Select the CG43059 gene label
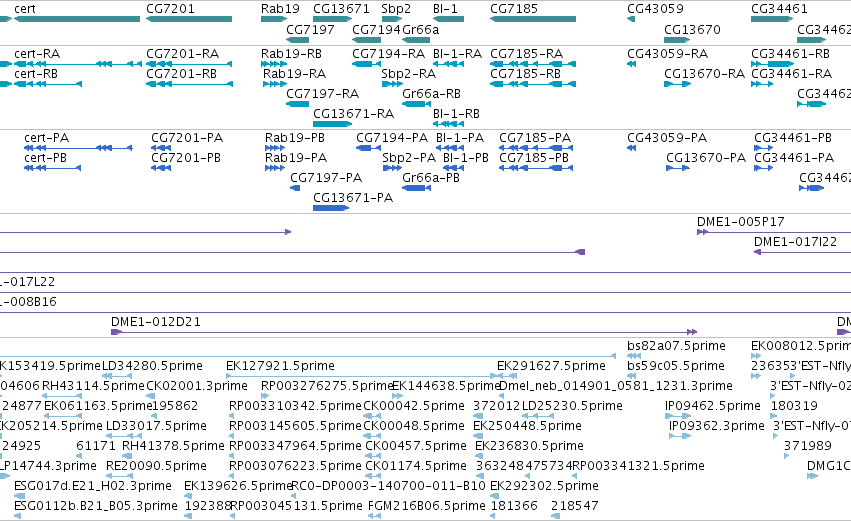Screen dimensions: 851x521 point(655,9)
